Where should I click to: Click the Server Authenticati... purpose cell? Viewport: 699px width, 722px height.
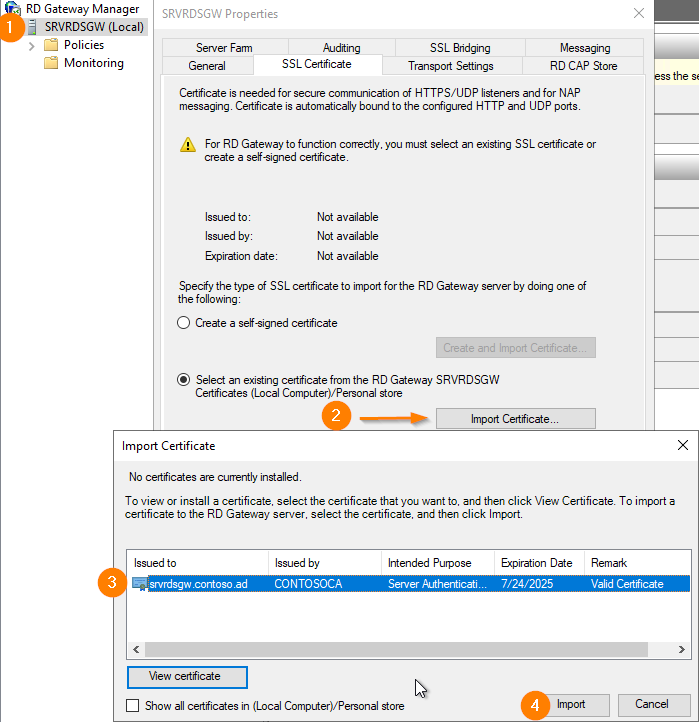point(437,584)
